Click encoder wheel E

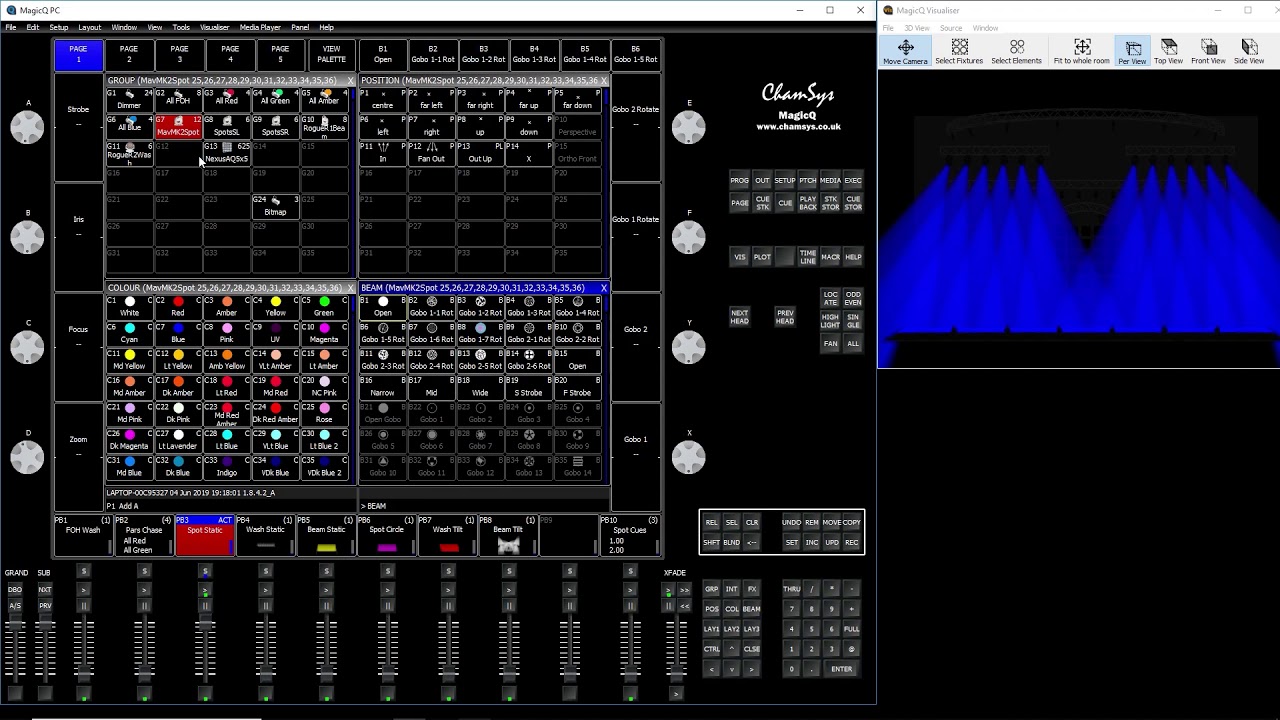click(688, 127)
